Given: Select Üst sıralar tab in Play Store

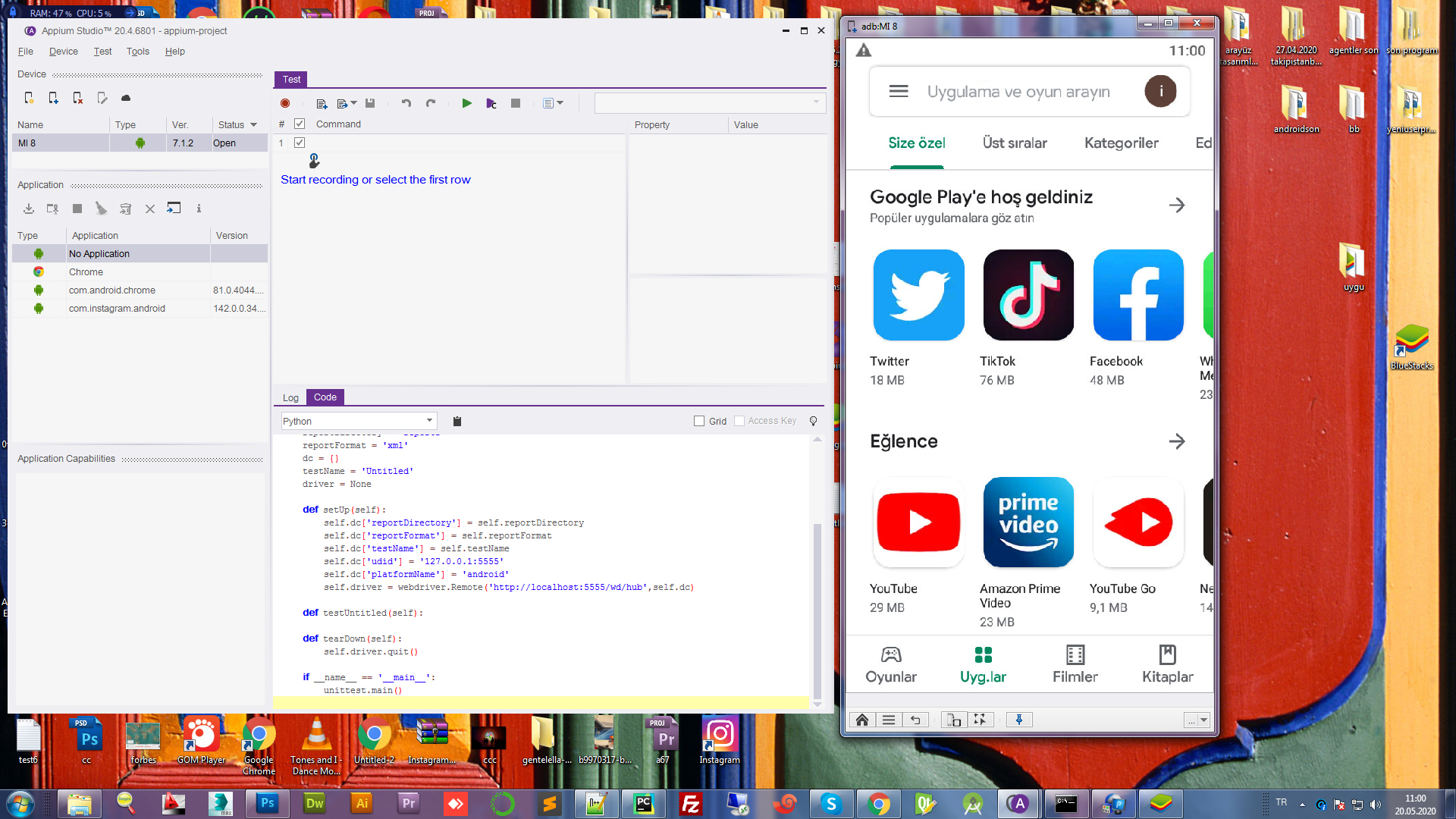Looking at the screenshot, I should tap(1015, 143).
